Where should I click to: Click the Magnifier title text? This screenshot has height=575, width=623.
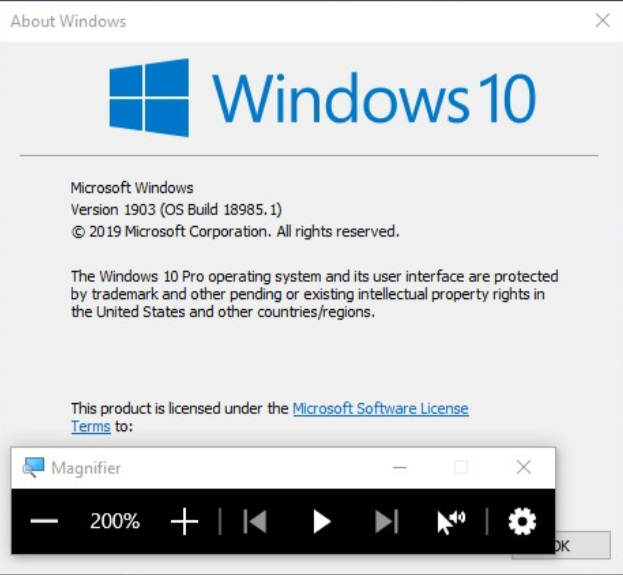pyautogui.click(x=86, y=468)
